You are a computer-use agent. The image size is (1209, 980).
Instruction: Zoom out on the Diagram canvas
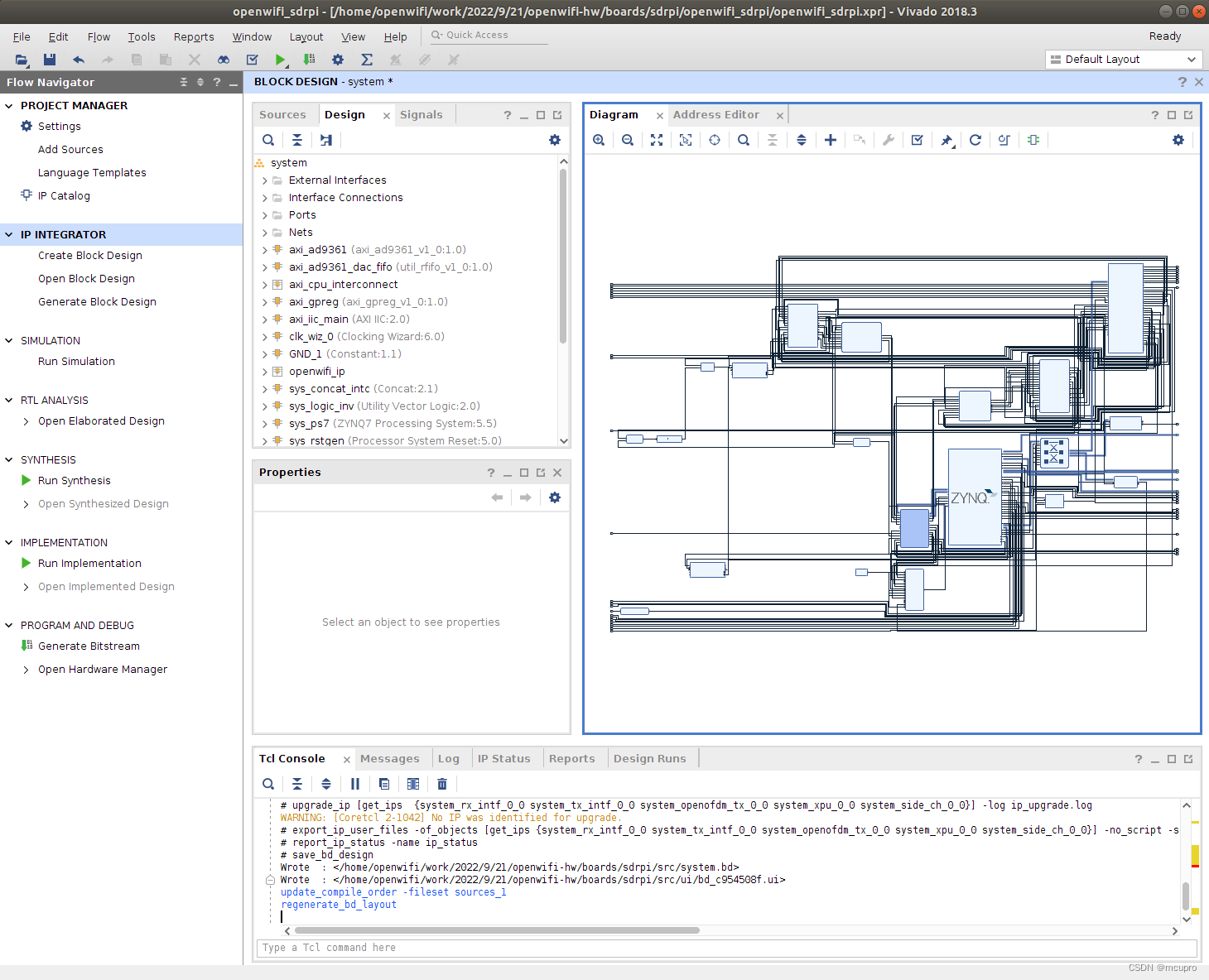[x=628, y=140]
